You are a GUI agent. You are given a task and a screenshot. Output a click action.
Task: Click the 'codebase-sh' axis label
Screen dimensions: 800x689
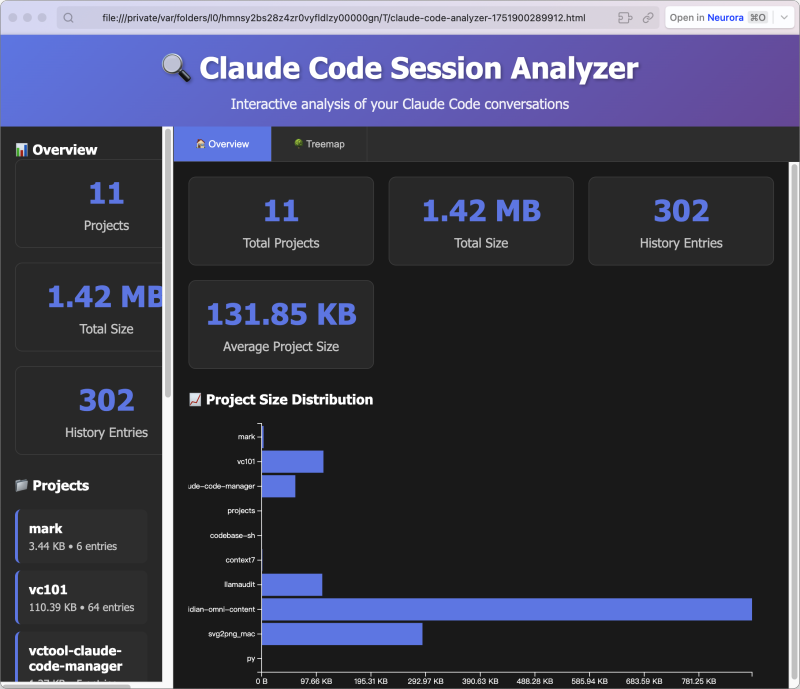[x=232, y=535]
